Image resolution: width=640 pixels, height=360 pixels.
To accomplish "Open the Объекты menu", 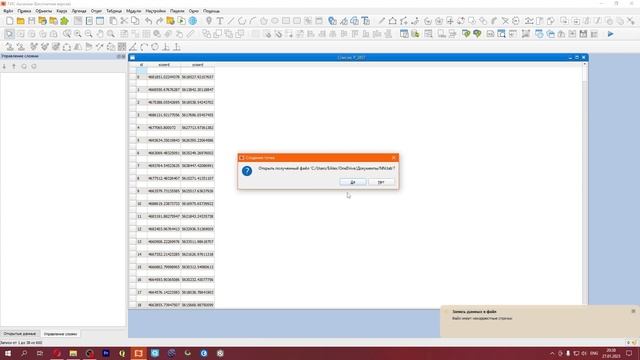I will pyautogui.click(x=44, y=11).
